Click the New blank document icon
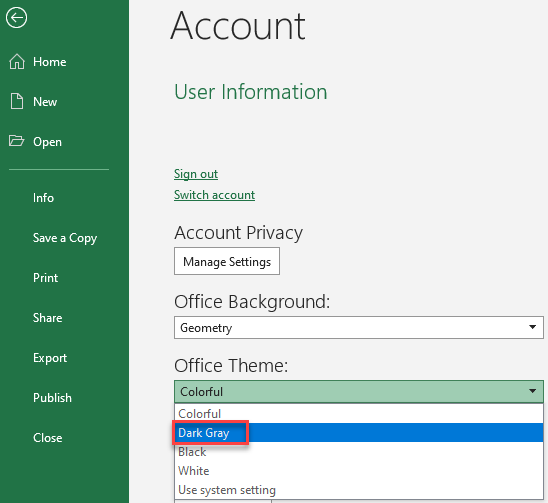The image size is (548, 503). [x=17, y=101]
